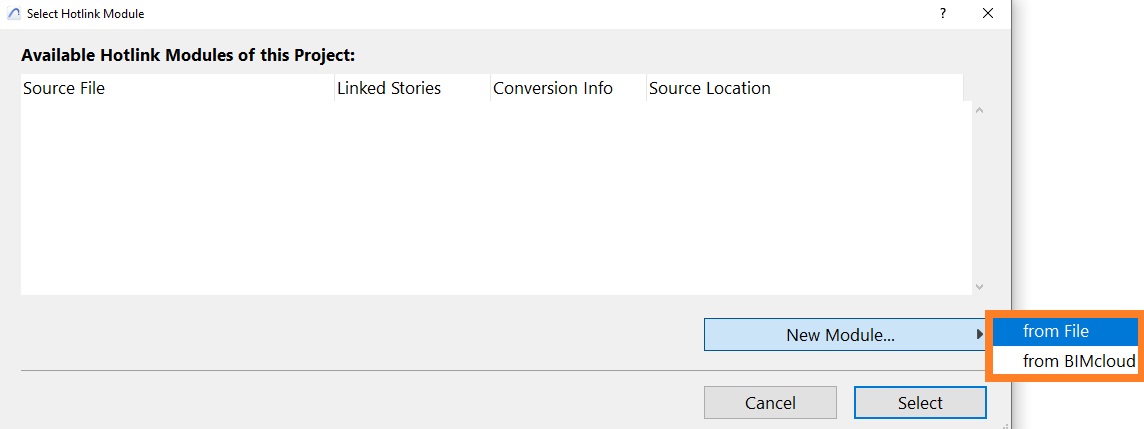Click the vertical scrollbar track of the list
The image size is (1144, 429).
point(979,198)
